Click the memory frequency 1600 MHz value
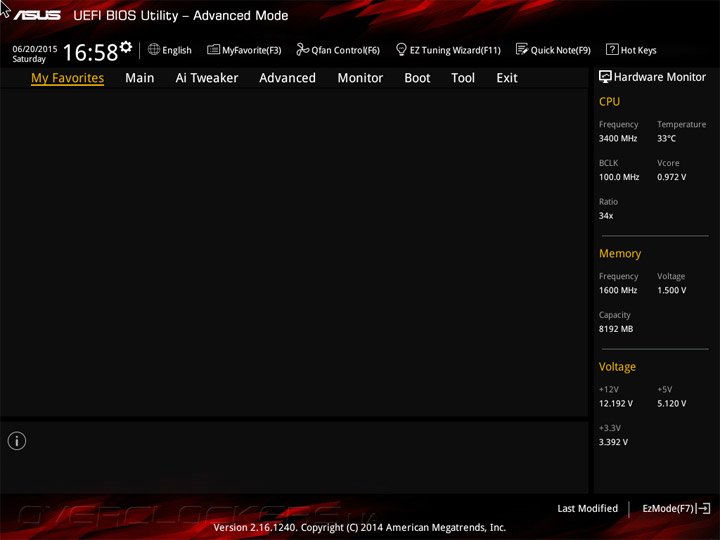This screenshot has height=540, width=720. (618, 290)
